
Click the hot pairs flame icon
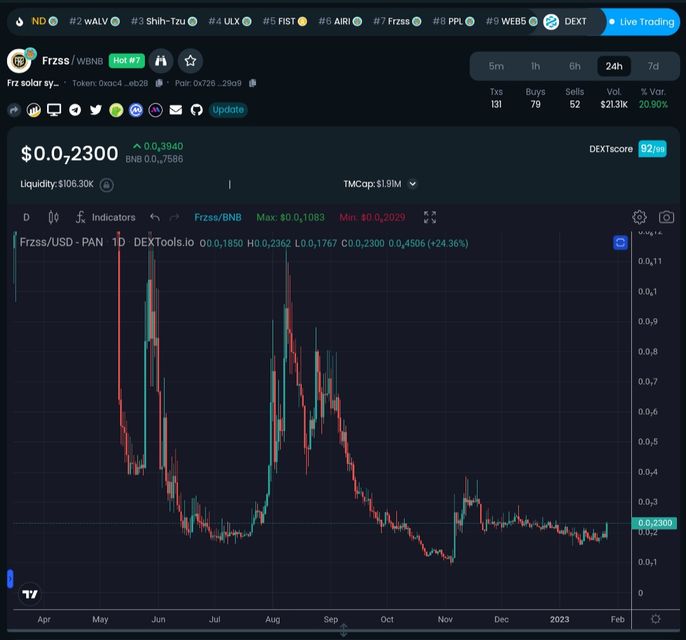click(x=19, y=21)
